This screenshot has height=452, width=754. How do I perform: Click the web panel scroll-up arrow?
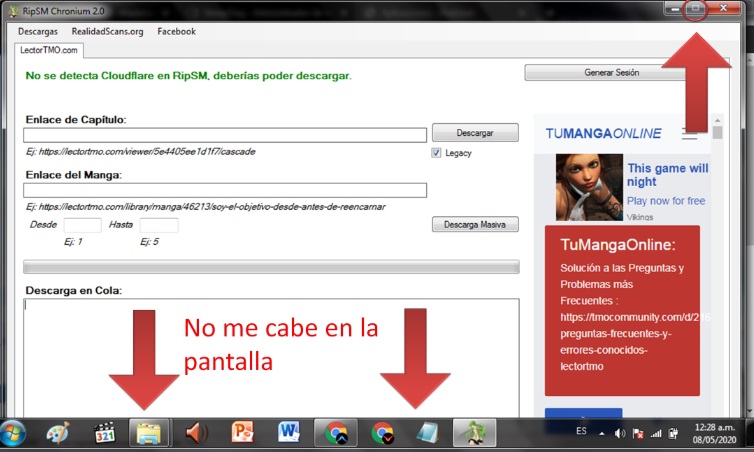click(717, 120)
